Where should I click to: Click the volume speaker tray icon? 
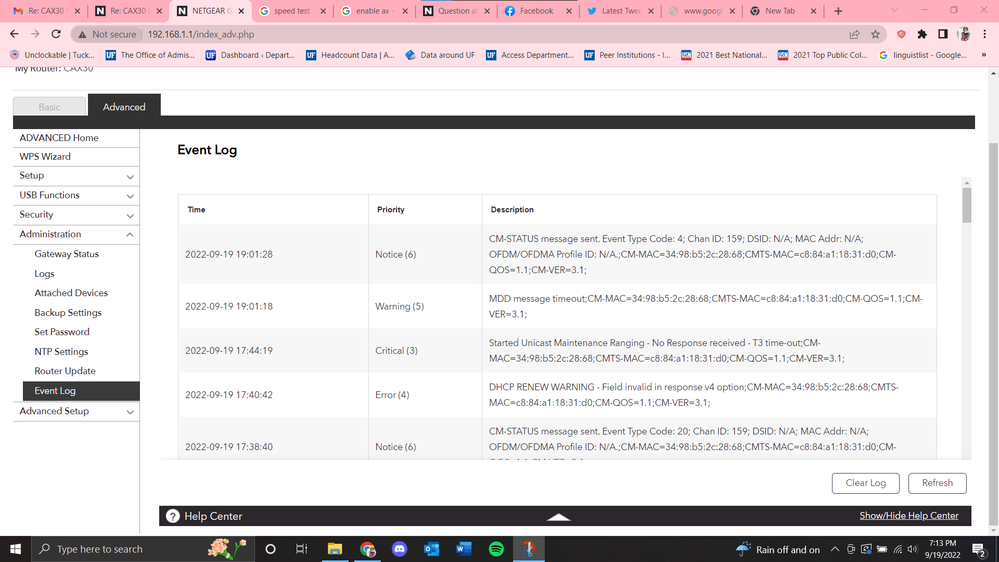[x=913, y=549]
